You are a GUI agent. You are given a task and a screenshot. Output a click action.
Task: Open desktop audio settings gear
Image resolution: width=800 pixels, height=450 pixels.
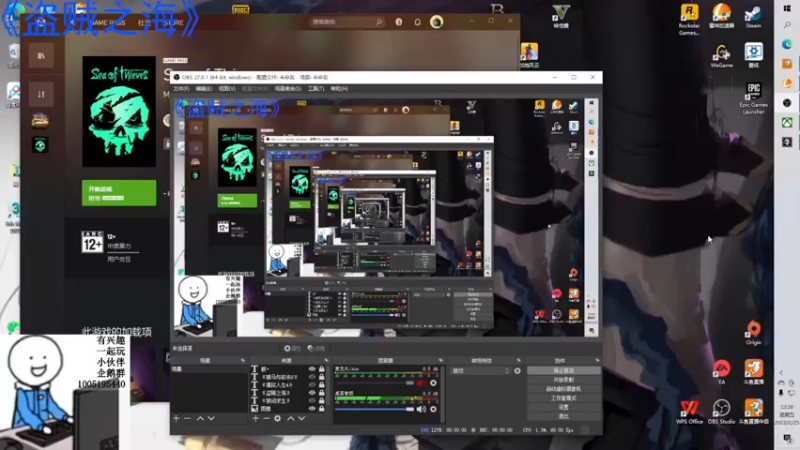tap(433, 409)
